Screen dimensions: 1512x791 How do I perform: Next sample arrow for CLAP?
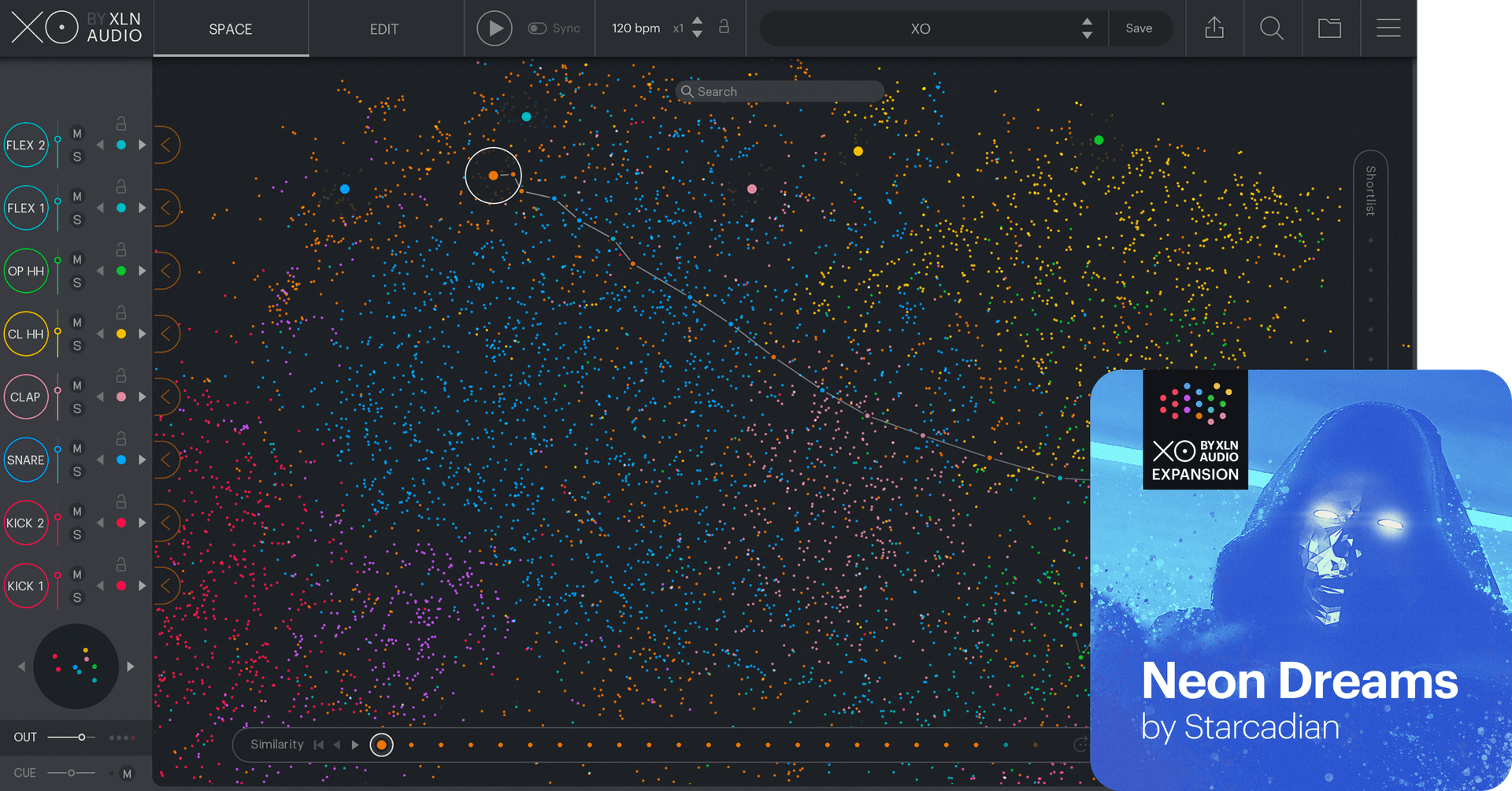pyautogui.click(x=143, y=397)
